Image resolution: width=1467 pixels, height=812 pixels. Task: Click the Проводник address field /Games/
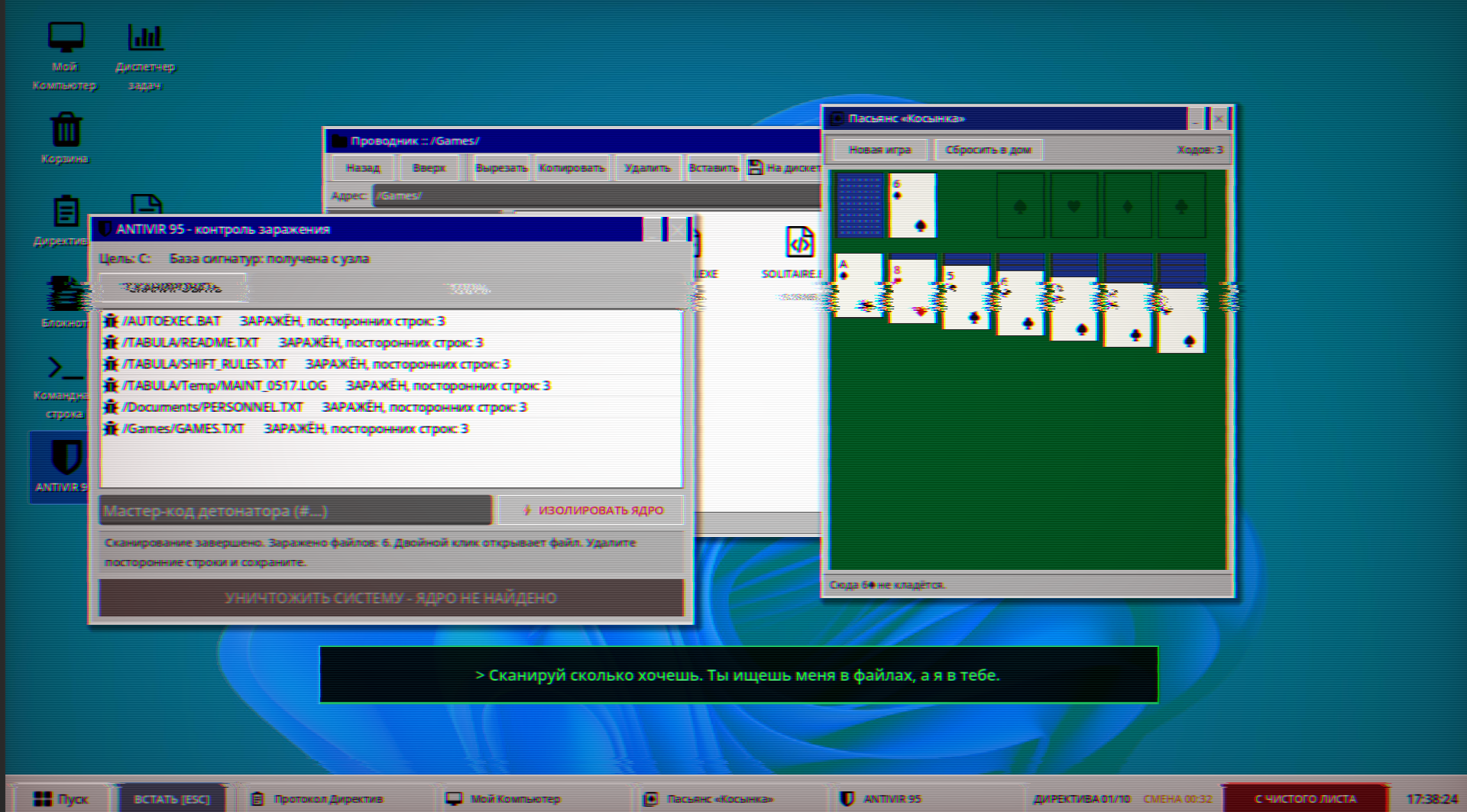[597, 196]
